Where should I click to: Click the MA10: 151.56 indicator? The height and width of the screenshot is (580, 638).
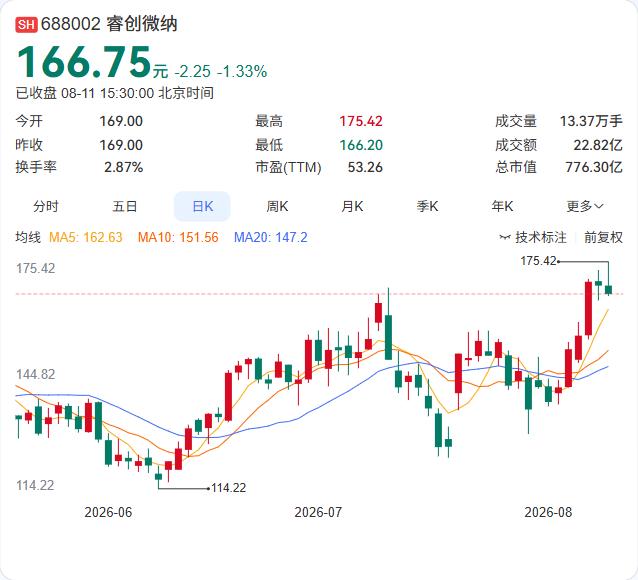(178, 237)
